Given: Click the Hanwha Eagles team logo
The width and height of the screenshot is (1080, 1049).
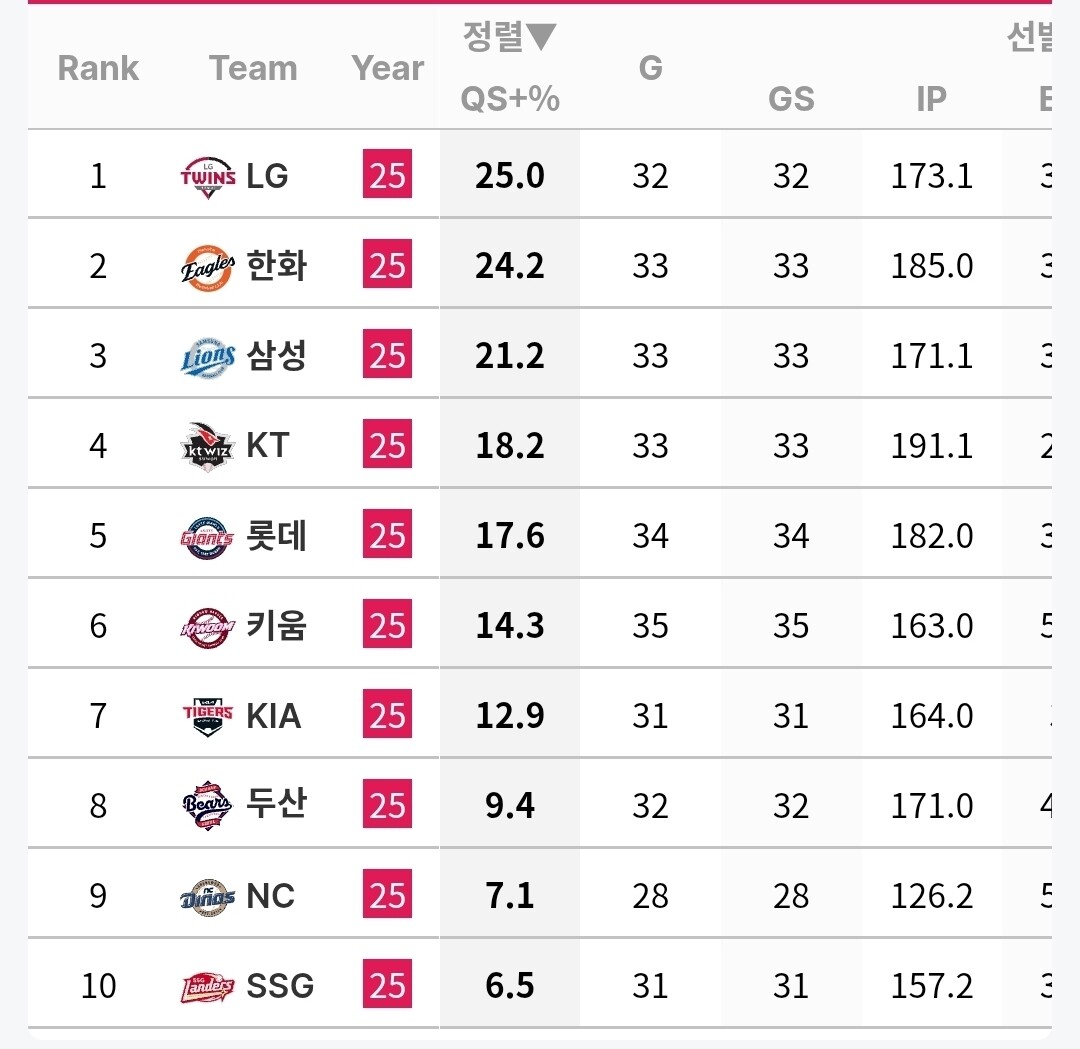Looking at the screenshot, I should (x=208, y=266).
